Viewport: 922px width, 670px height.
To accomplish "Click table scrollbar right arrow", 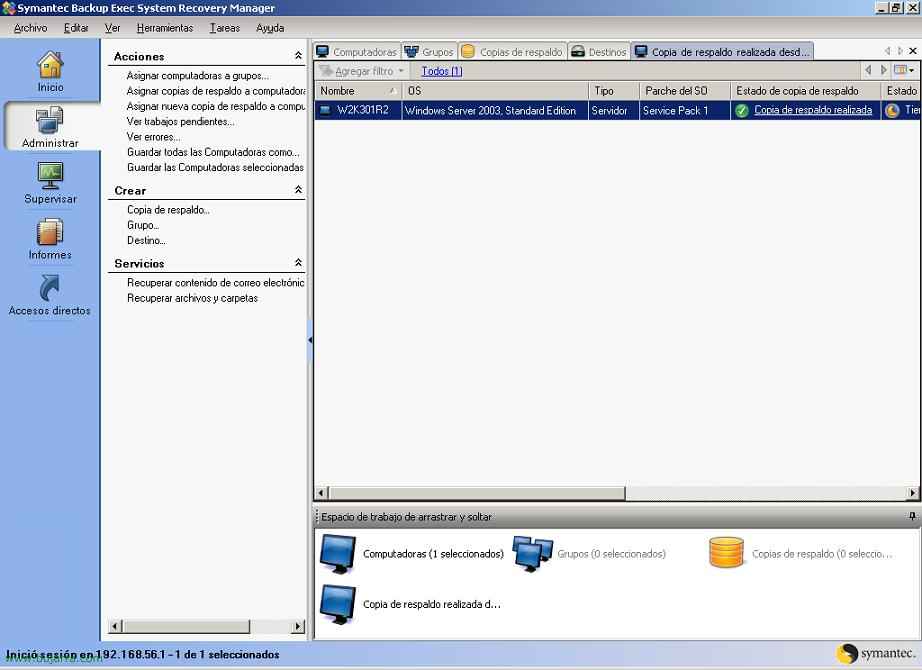I will (x=913, y=492).
